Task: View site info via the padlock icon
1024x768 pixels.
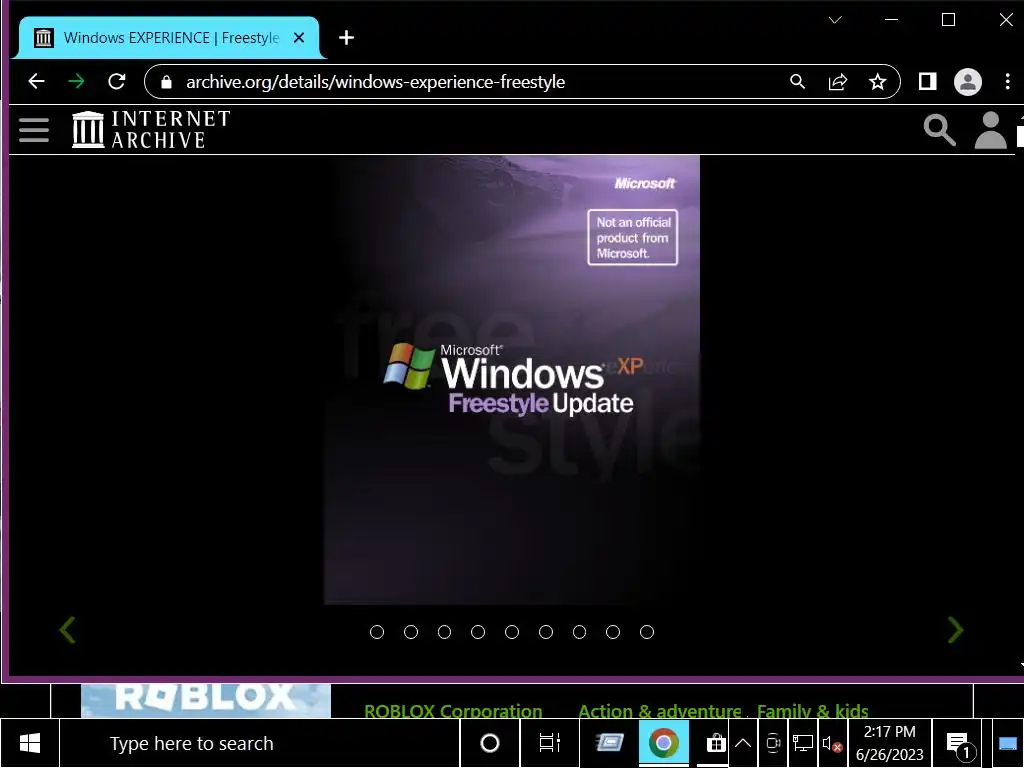Action: 167,82
